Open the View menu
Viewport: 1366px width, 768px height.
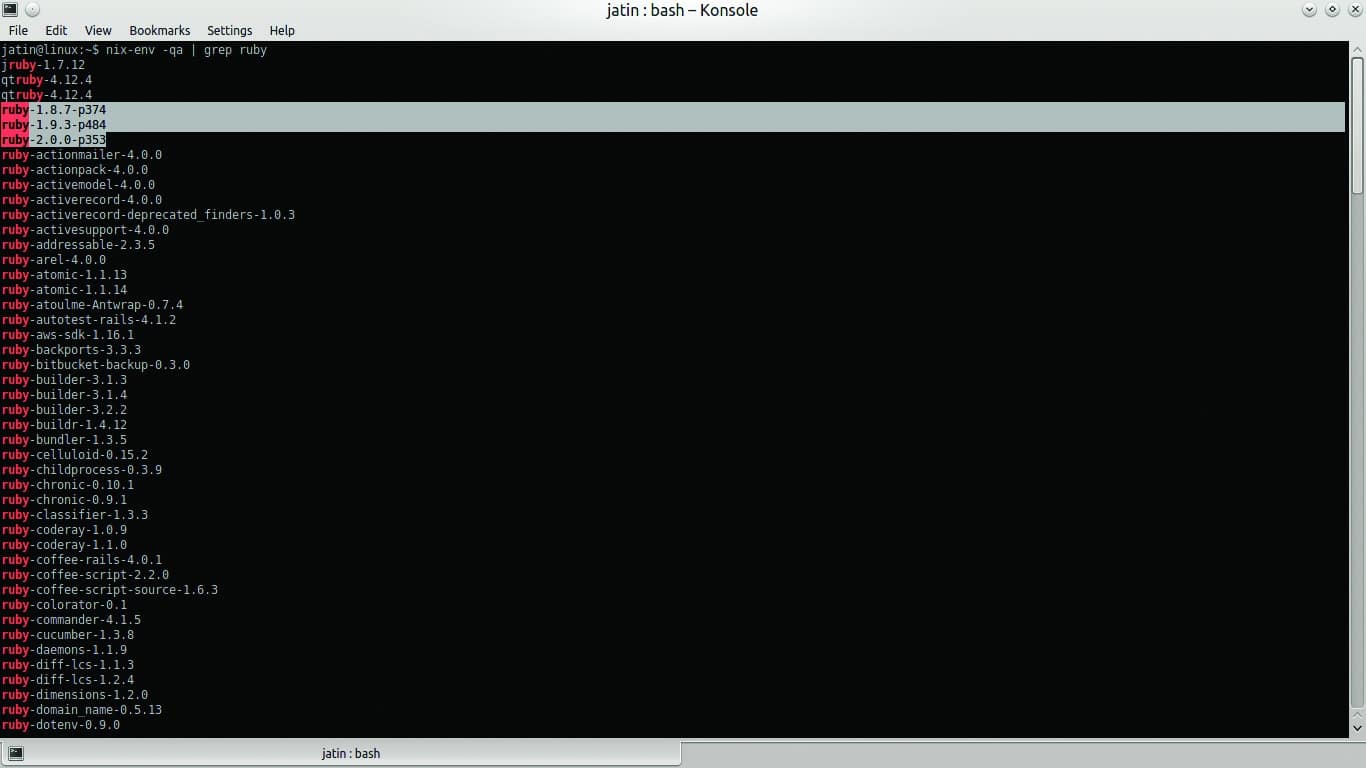98,30
